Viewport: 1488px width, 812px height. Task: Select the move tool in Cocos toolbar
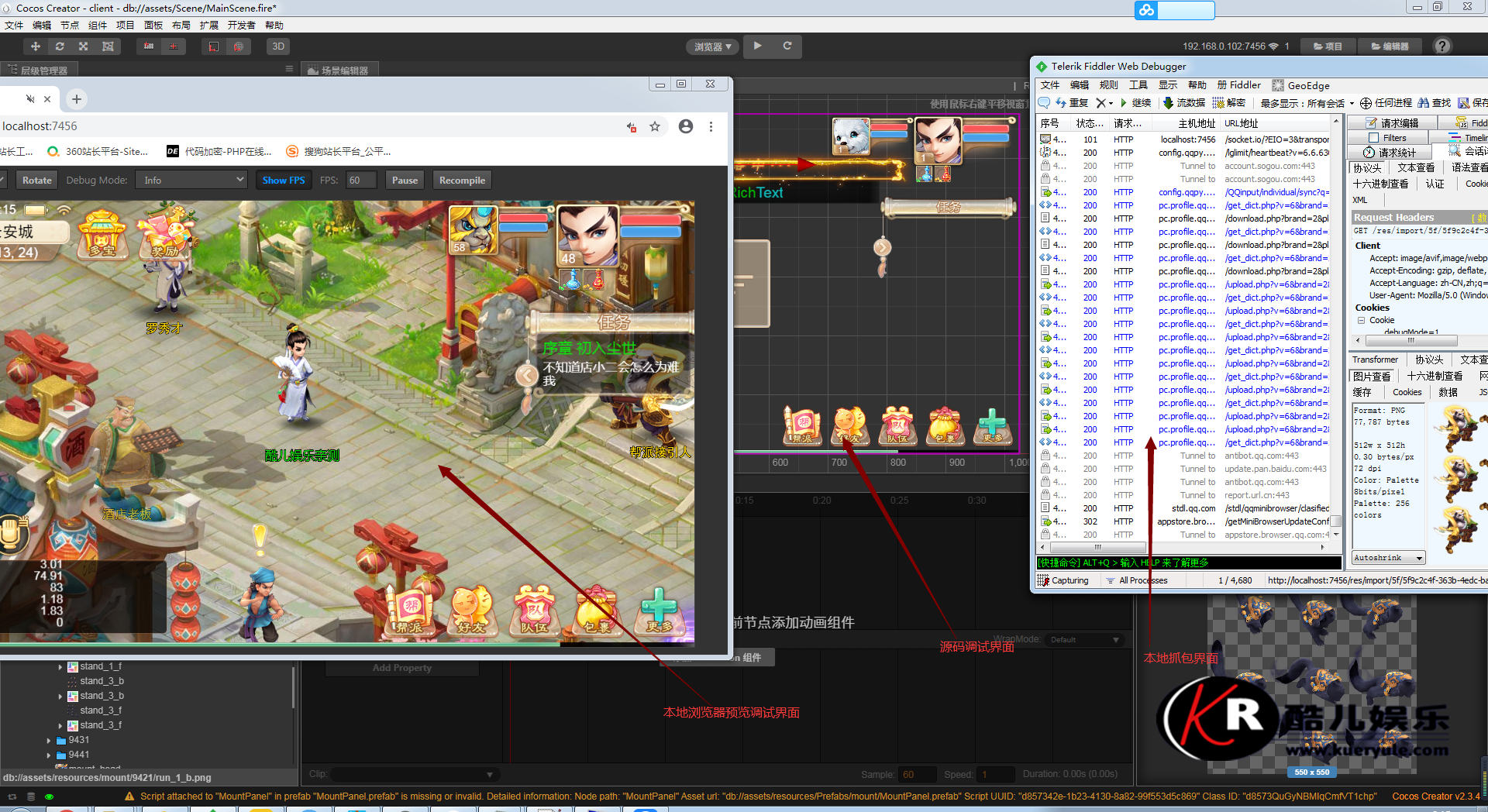pos(36,46)
